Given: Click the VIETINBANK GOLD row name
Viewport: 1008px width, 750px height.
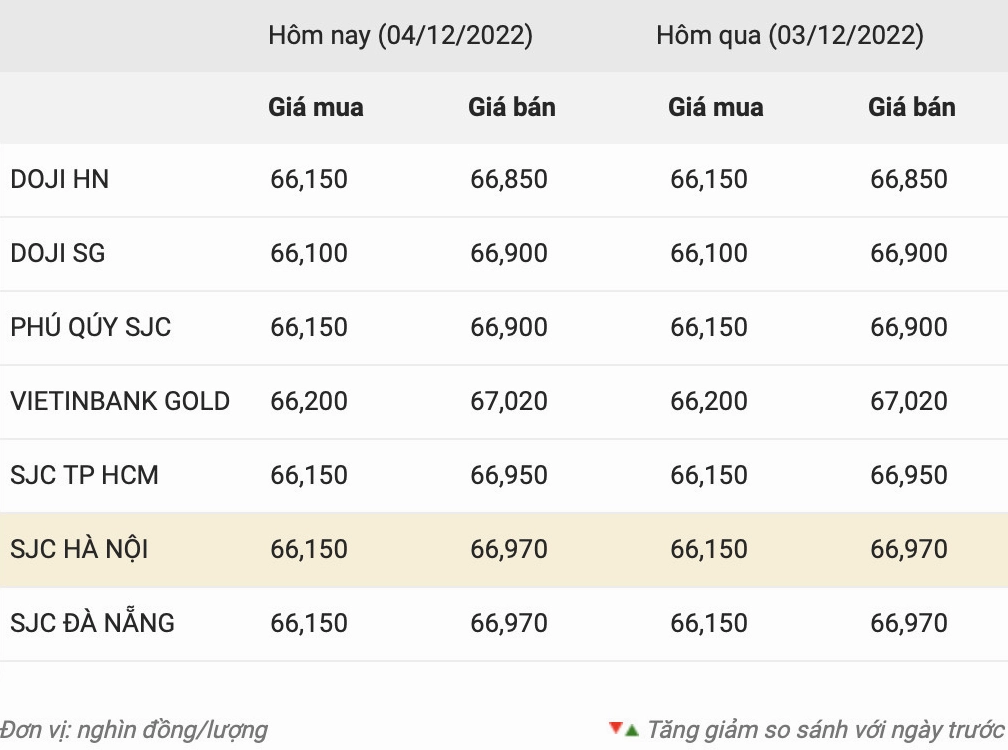Looking at the screenshot, I should 120,401.
